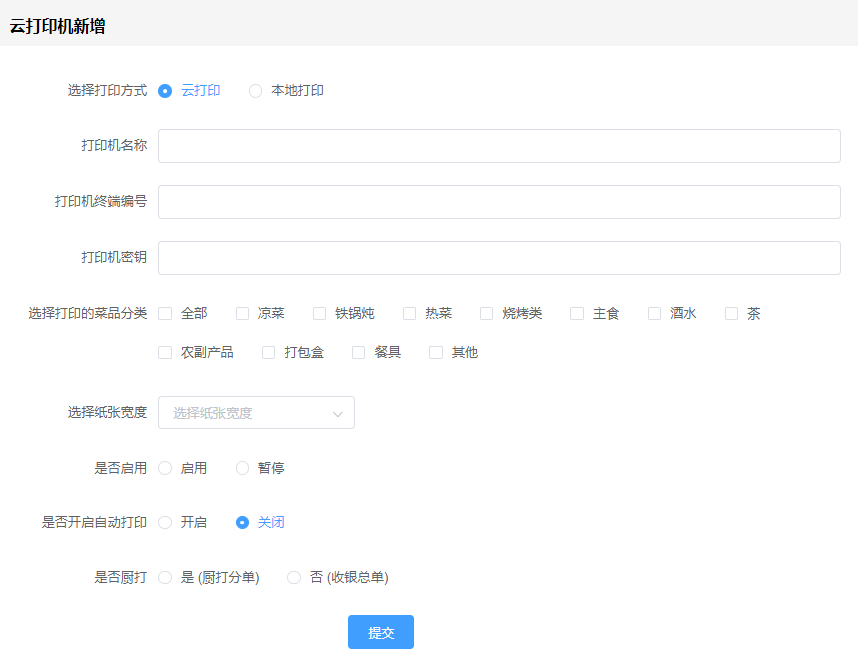The height and width of the screenshot is (661, 858).
Task: Enable the 铁锅炖 category checkbox
Action: pos(320,314)
